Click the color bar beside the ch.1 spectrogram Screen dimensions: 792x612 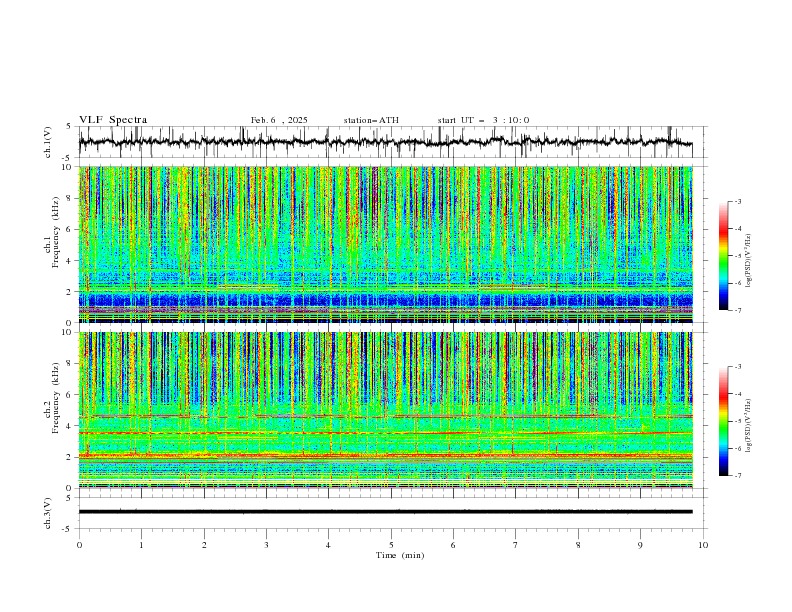(x=723, y=256)
